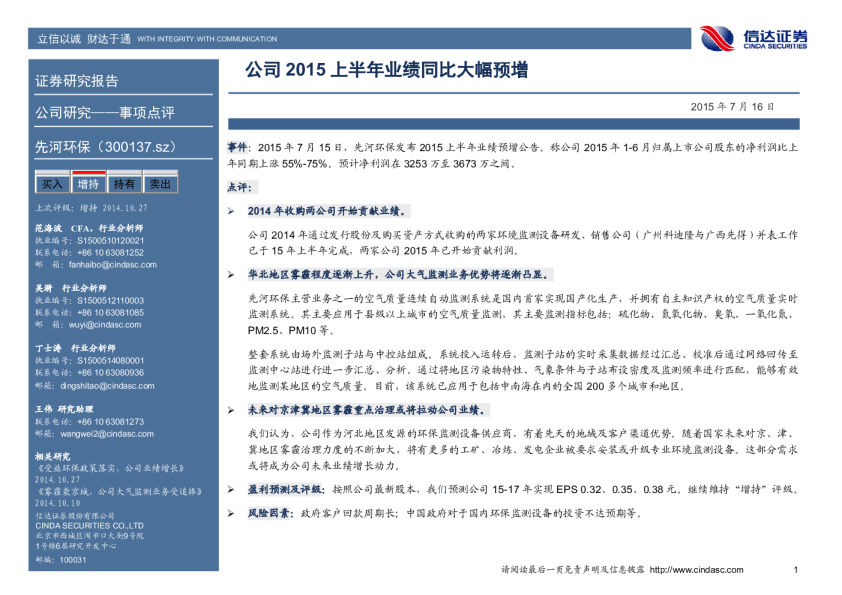This screenshot has width=842, height=595.
Task: Click the 证券研究报告 sidebar heading
Action: pos(77,81)
